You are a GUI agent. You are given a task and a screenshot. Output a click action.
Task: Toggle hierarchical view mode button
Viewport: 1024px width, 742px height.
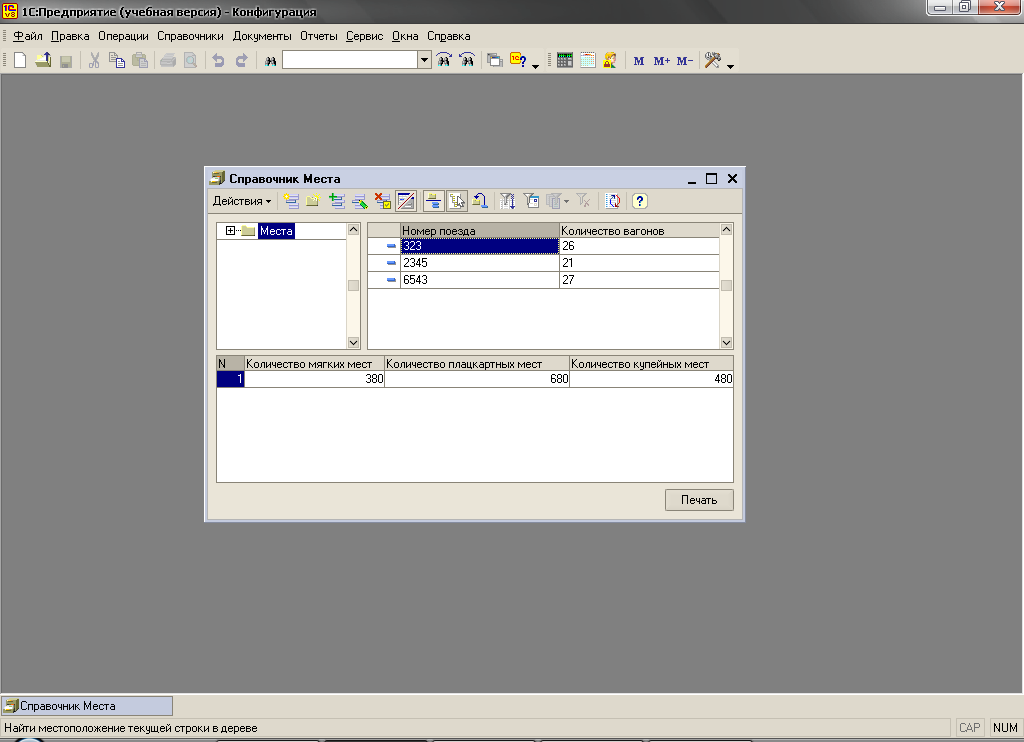click(433, 201)
